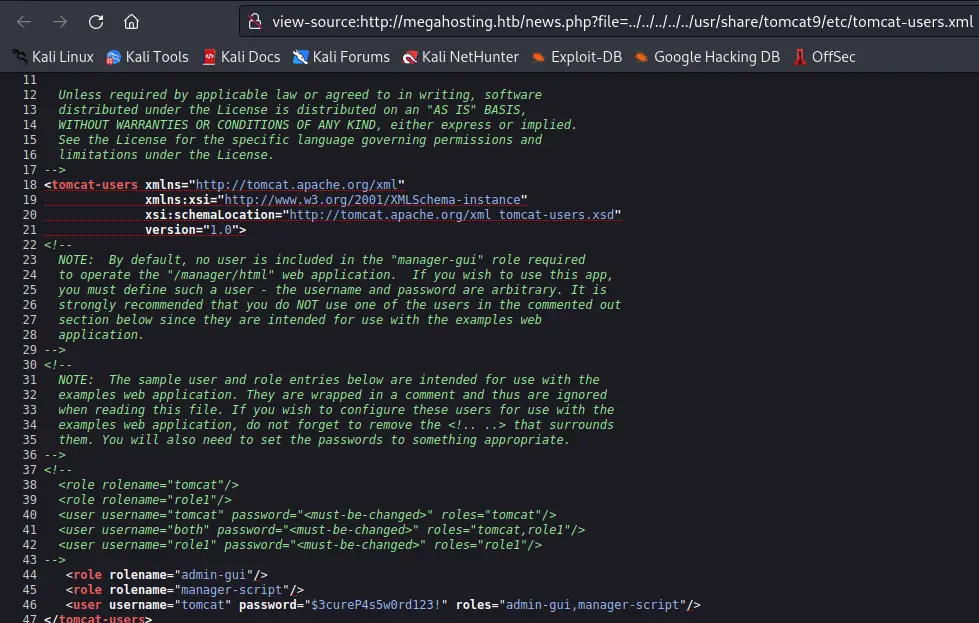
Task: Click the Kali Linux dragon favicon
Action: (19, 57)
